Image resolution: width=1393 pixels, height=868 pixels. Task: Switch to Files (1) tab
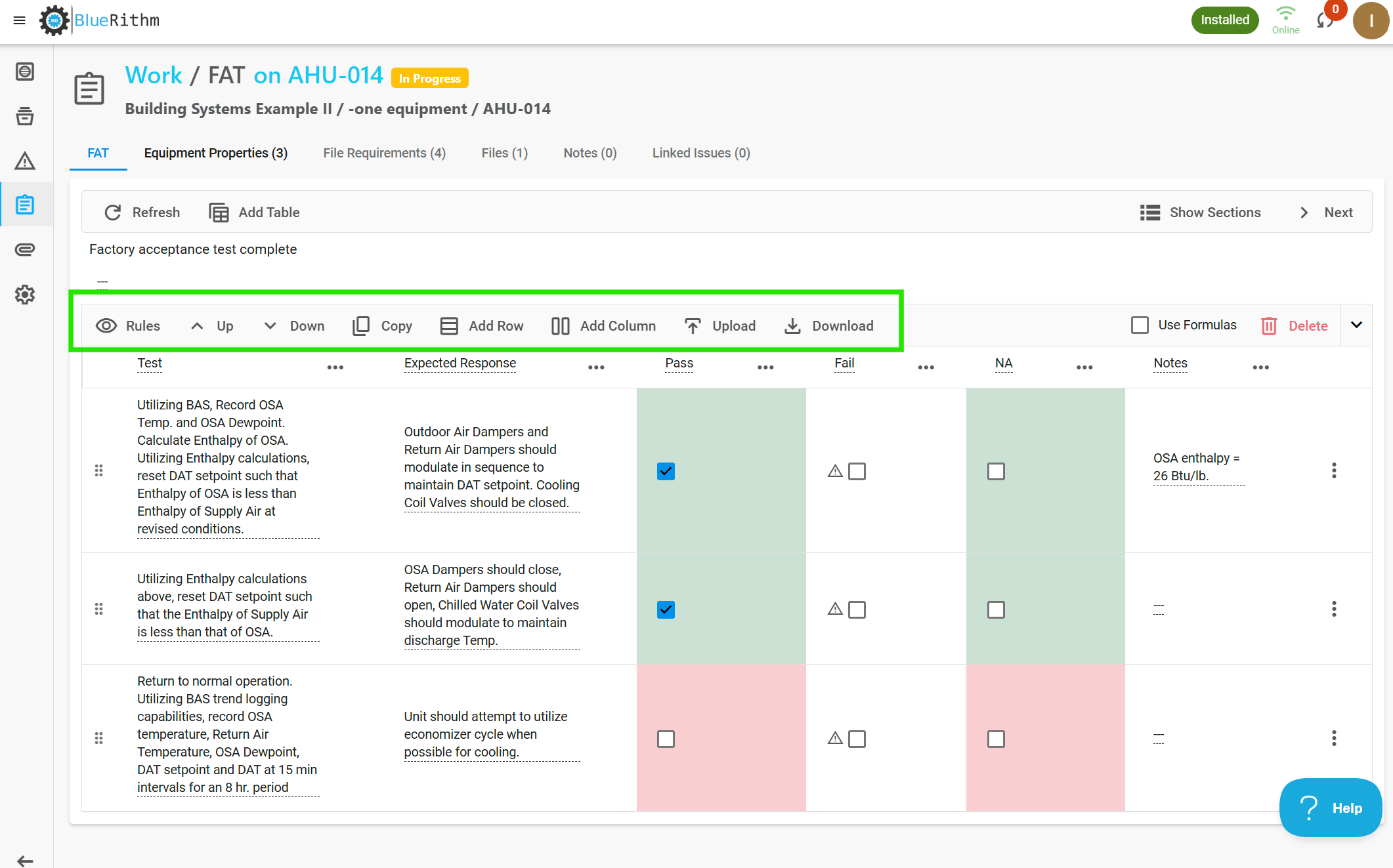tap(504, 153)
